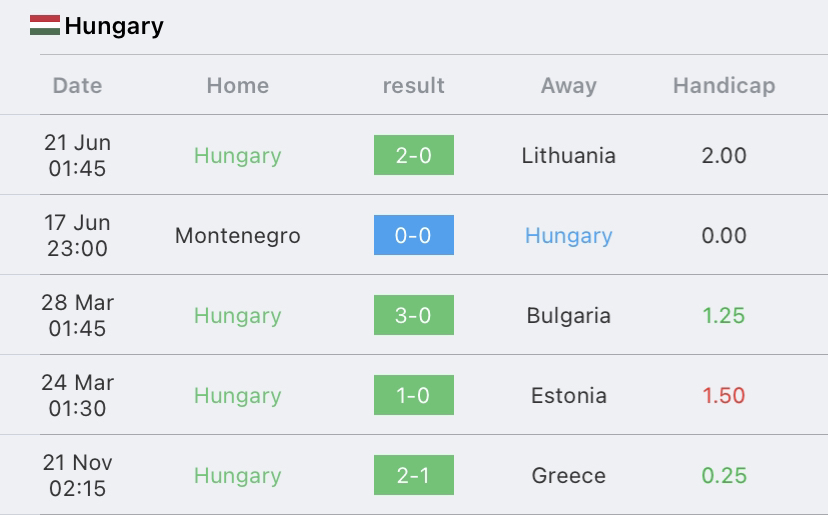This screenshot has width=828, height=515.
Task: Click the Handicap column header
Action: point(724,86)
